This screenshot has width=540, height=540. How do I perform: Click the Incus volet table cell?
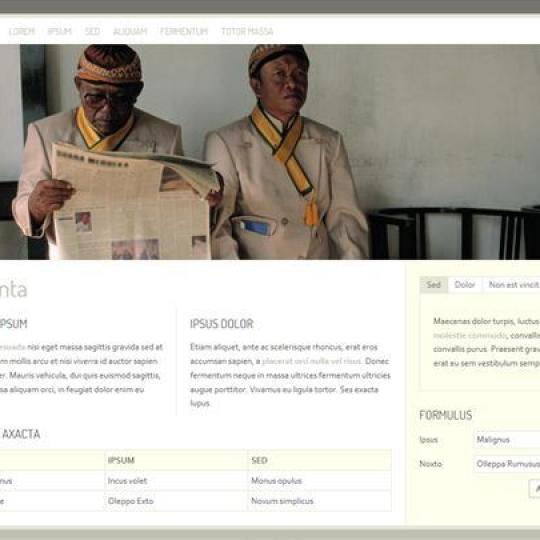click(176, 481)
